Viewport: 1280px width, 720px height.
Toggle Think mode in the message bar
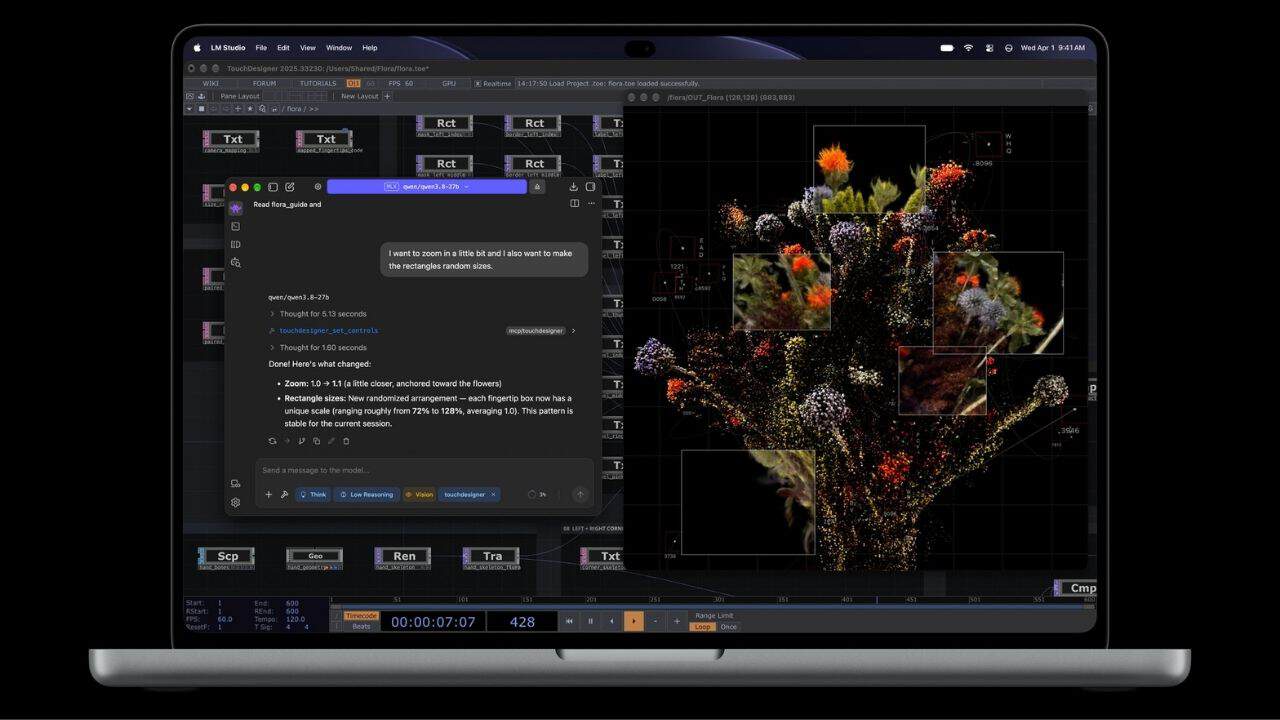click(x=313, y=494)
